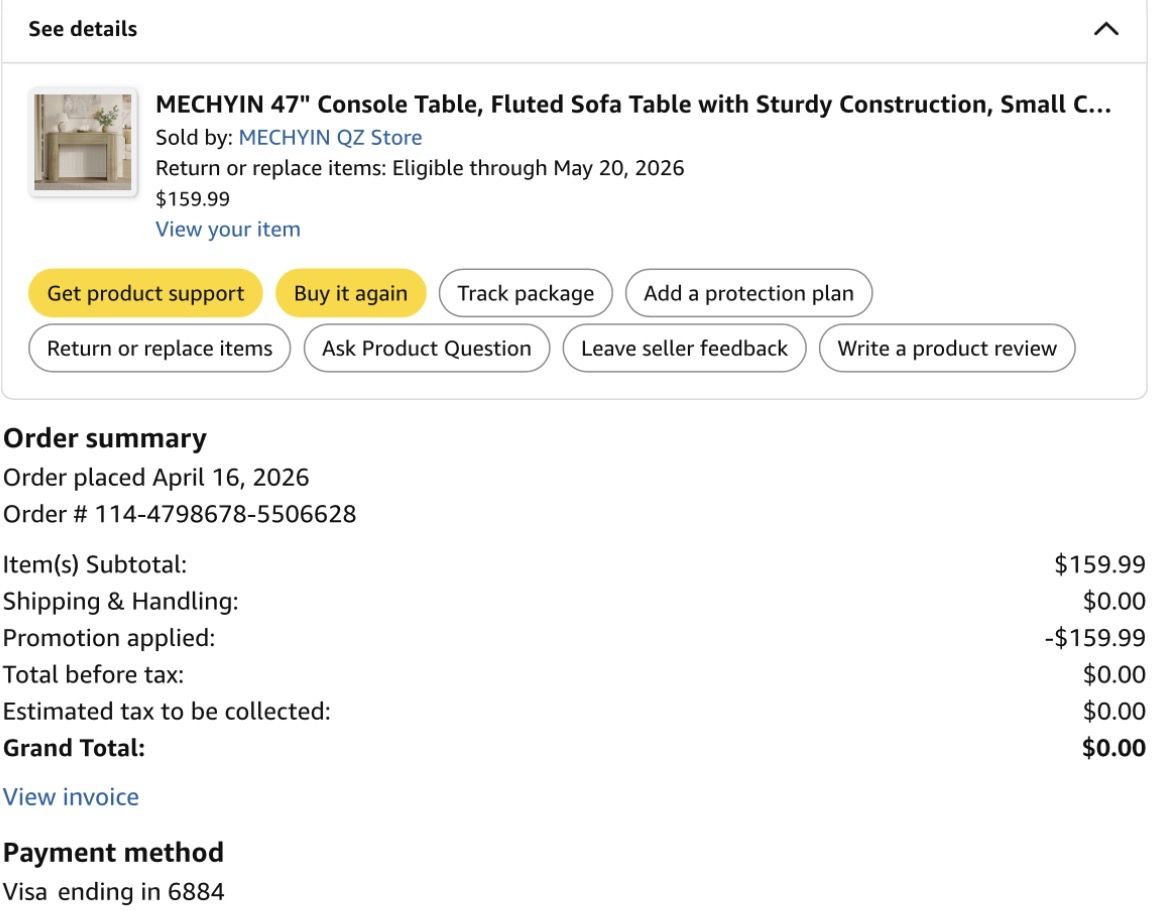Track package for this order
1170x911 pixels.
click(525, 294)
